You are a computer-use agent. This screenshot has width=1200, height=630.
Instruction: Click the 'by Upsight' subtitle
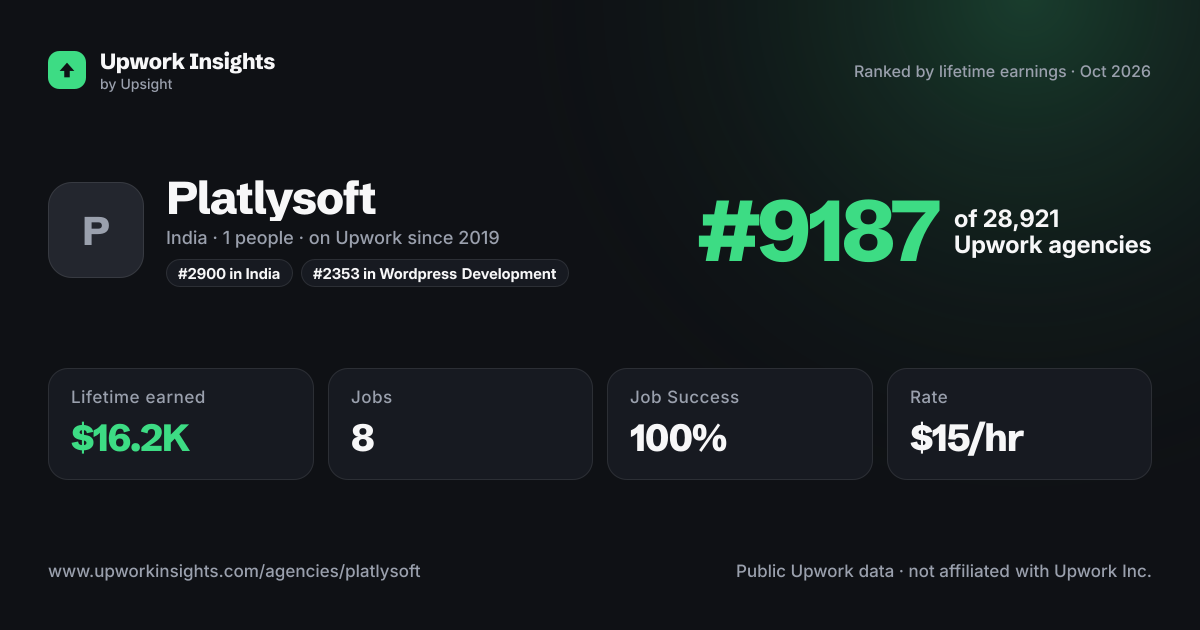click(136, 85)
